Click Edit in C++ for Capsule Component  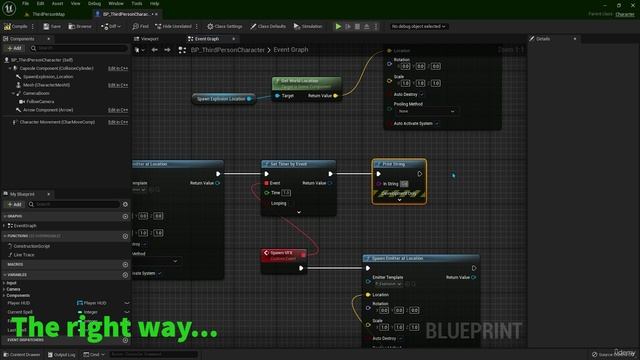[118, 68]
